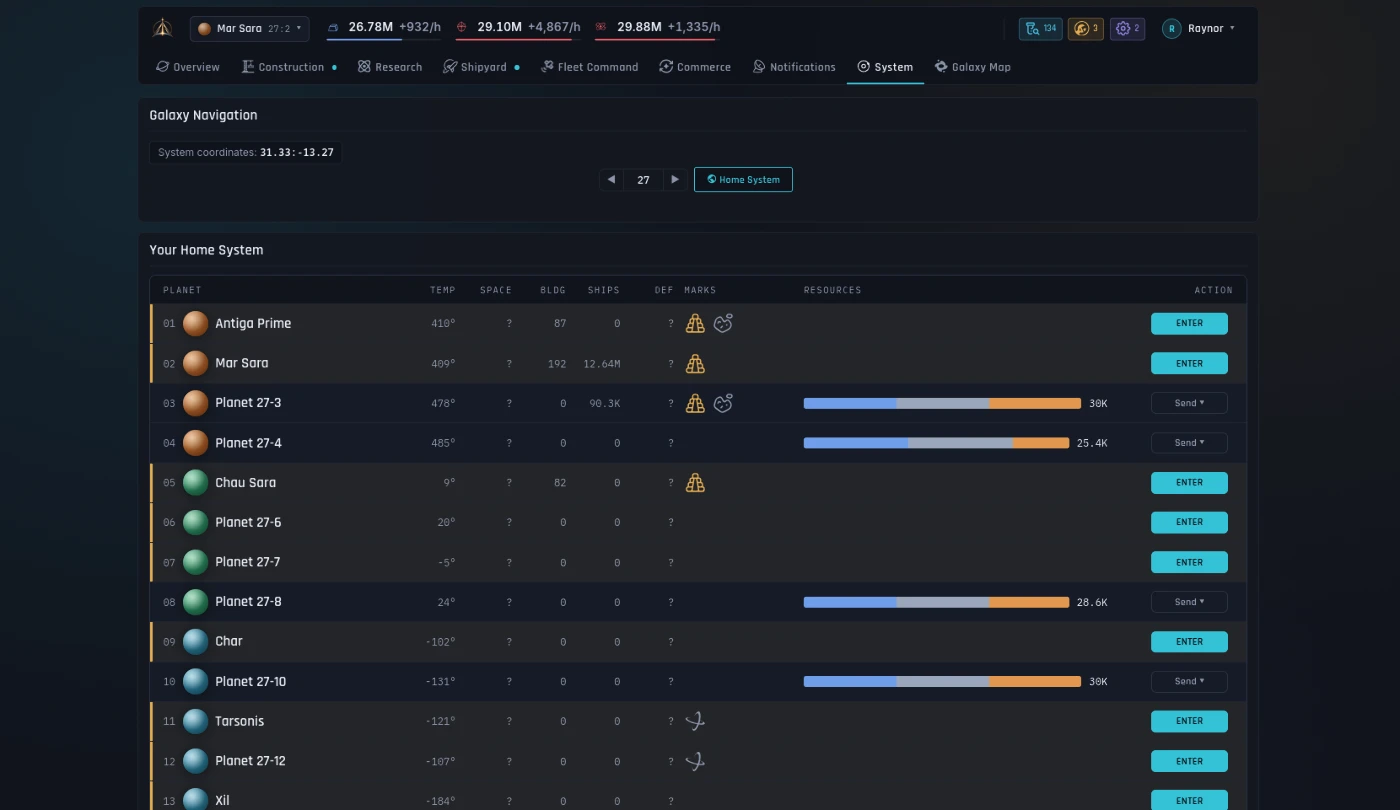
Task: Click the orbit mark on Tarsonis row
Action: pyautogui.click(x=695, y=721)
